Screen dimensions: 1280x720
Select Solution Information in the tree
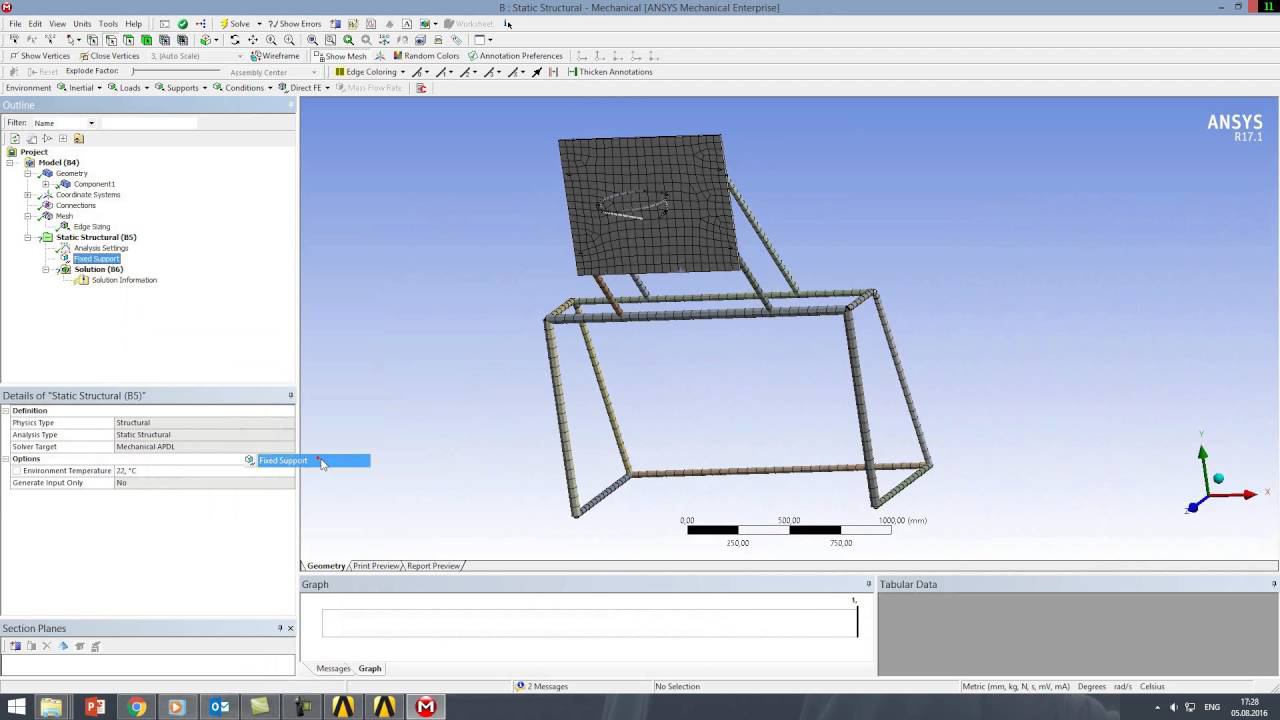click(x=124, y=280)
